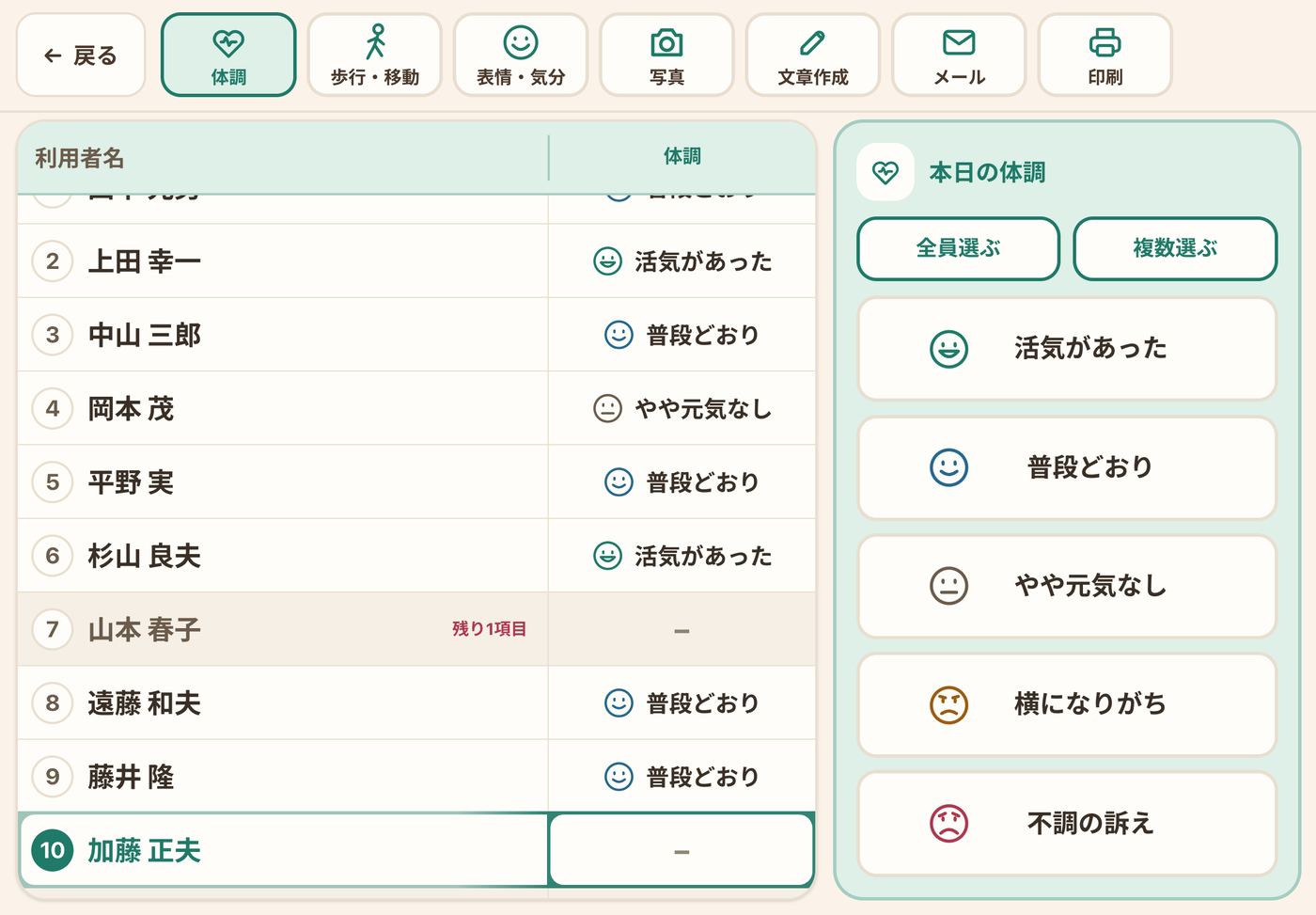Click the 残り1項目 label on 山本 春子
Viewport: 1316px width, 915px height.
pyautogui.click(x=489, y=629)
